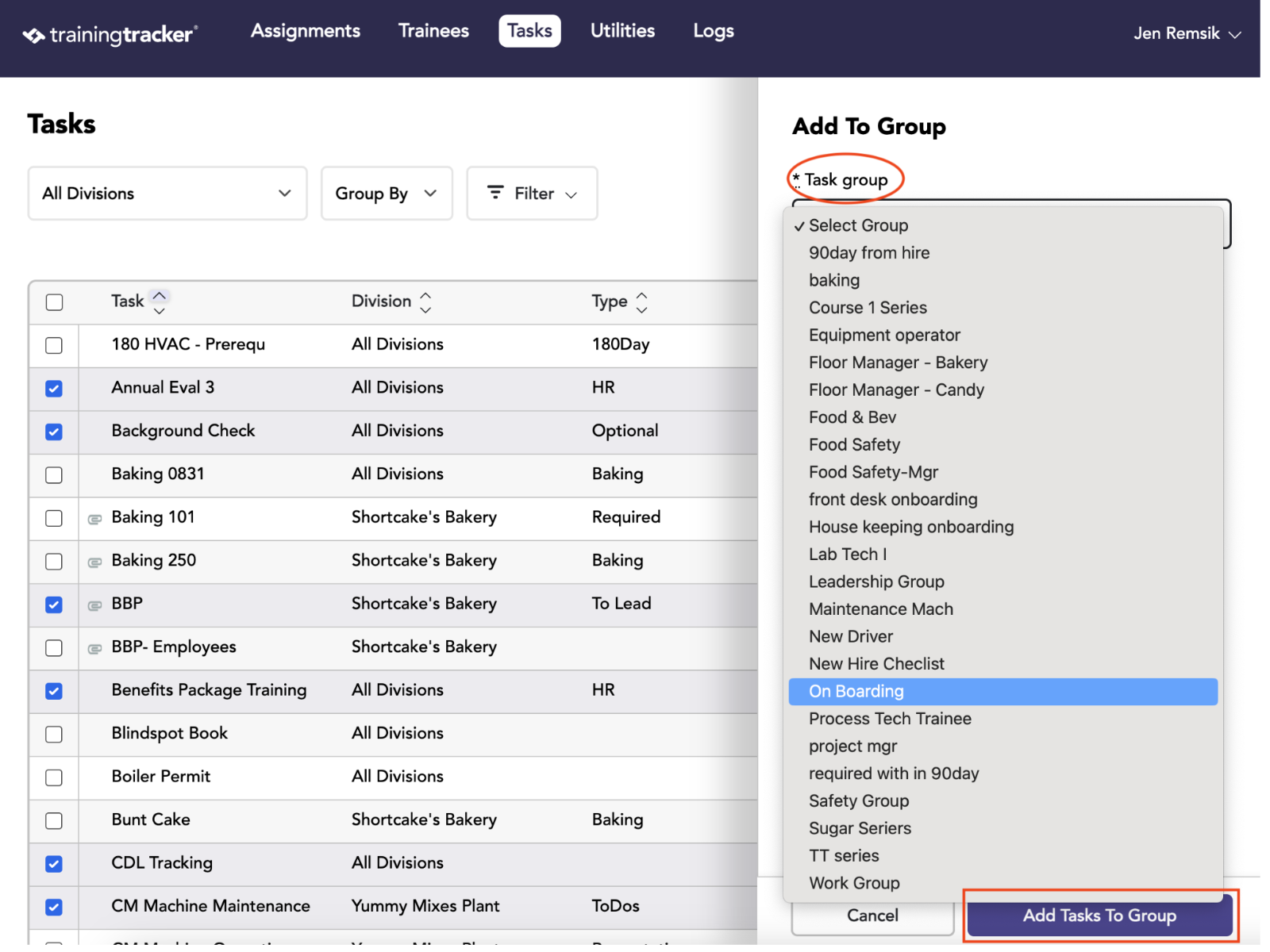
Task: Sort by Task column arrows
Action: 160,302
